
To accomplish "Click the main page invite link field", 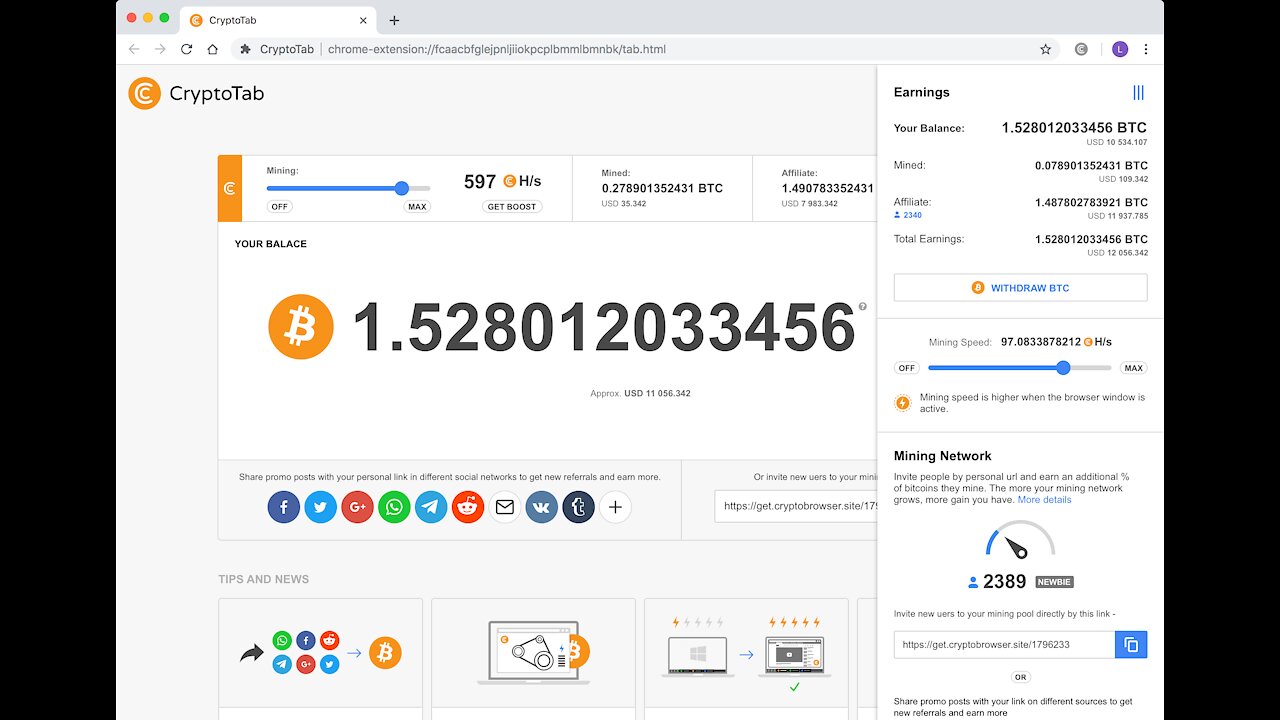I will point(795,506).
